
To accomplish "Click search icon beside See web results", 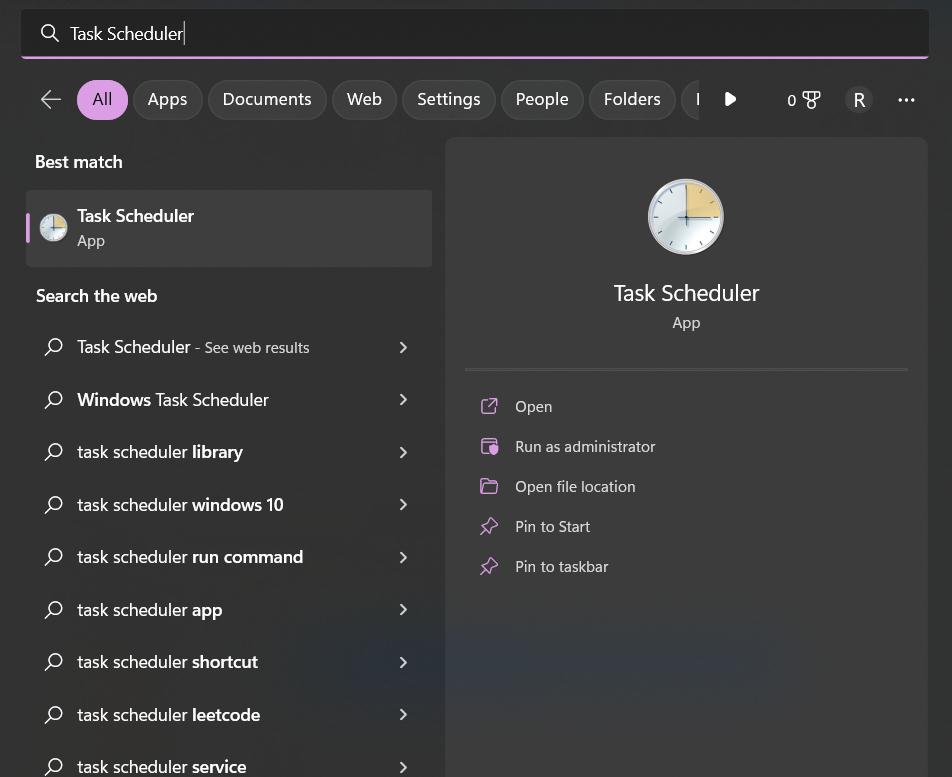I will (x=53, y=347).
